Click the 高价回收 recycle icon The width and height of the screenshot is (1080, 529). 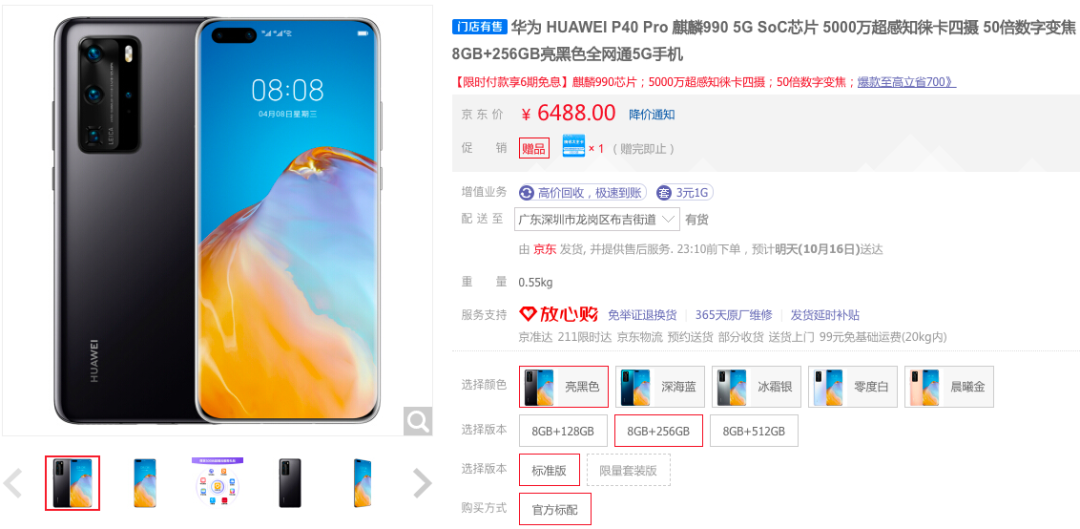[527, 193]
